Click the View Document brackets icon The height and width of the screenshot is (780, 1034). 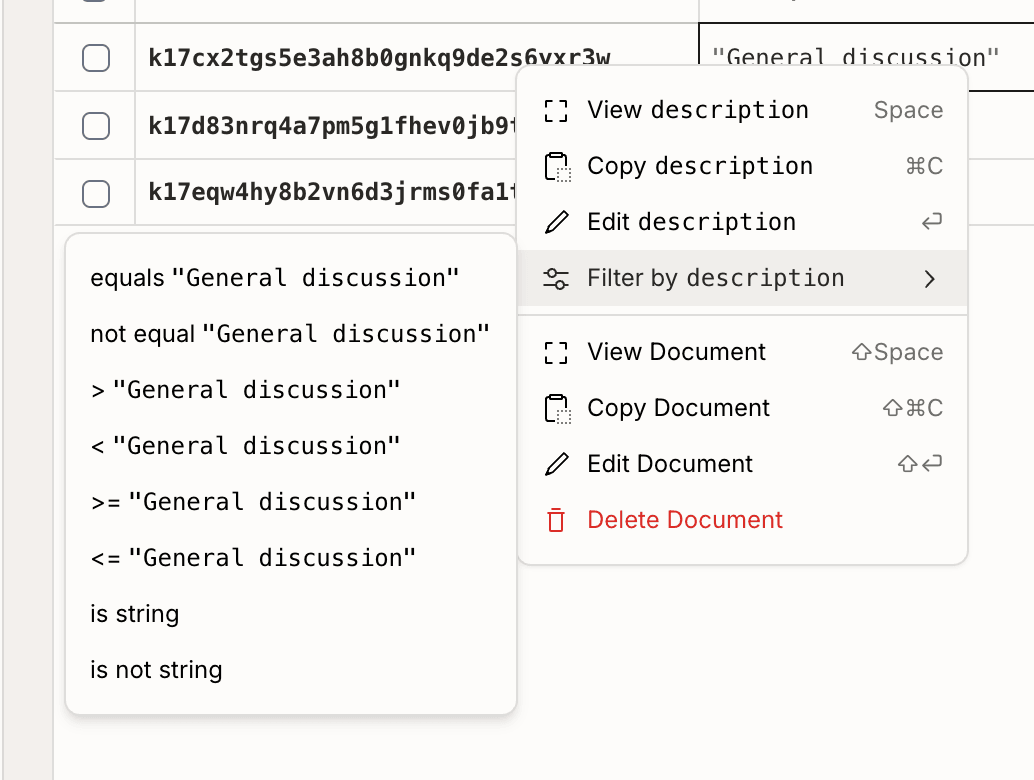(556, 352)
